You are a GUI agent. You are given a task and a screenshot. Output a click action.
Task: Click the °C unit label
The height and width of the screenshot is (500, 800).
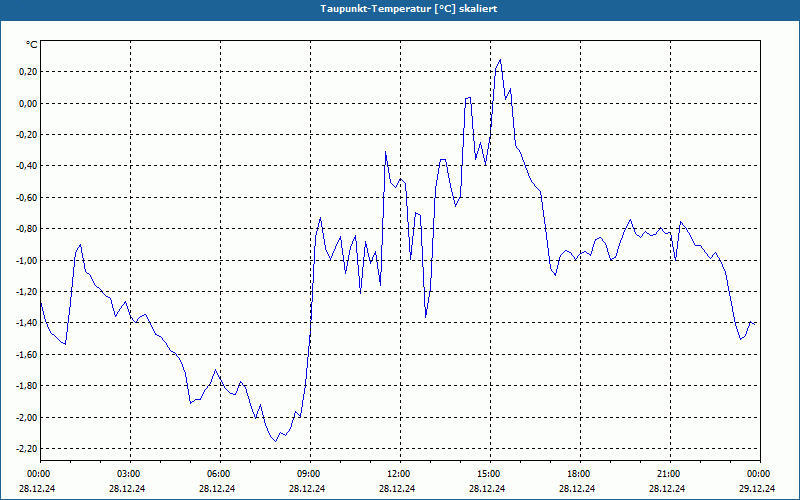tap(32, 45)
